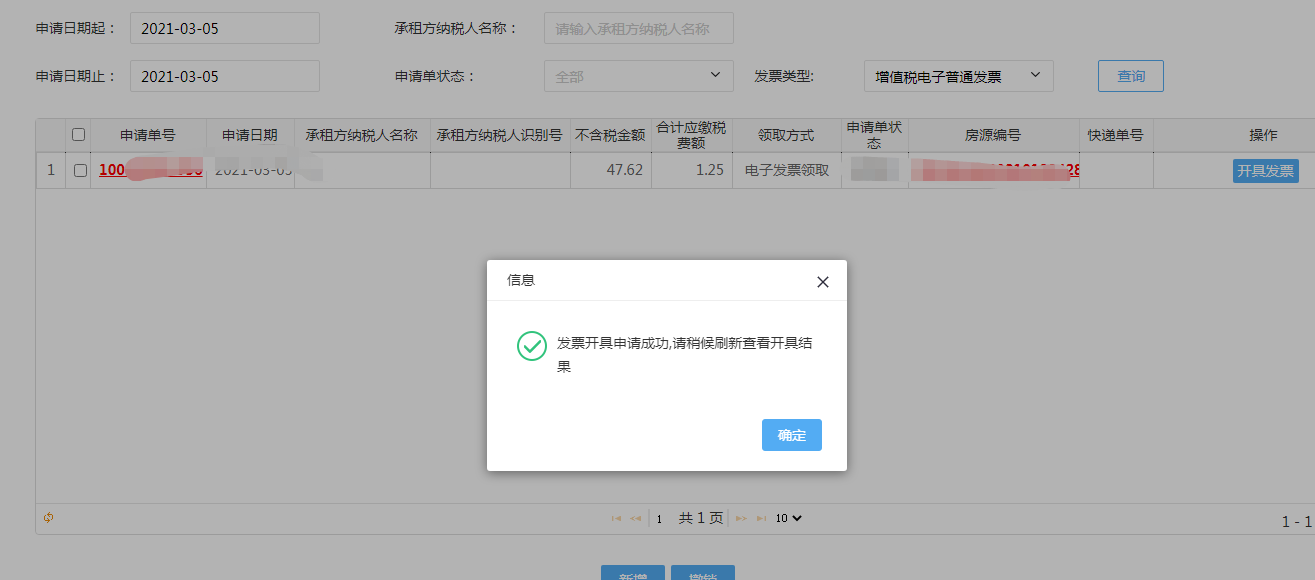
Task: Click the 申请日期起 date input field
Action: point(224,27)
